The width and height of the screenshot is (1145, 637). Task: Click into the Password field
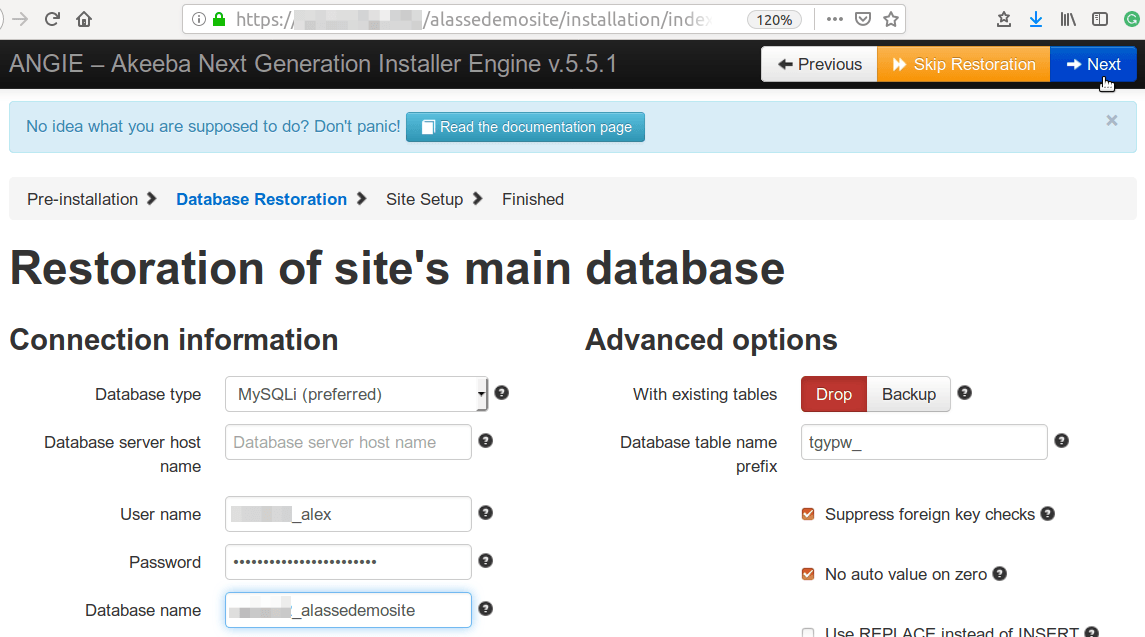[348, 562]
